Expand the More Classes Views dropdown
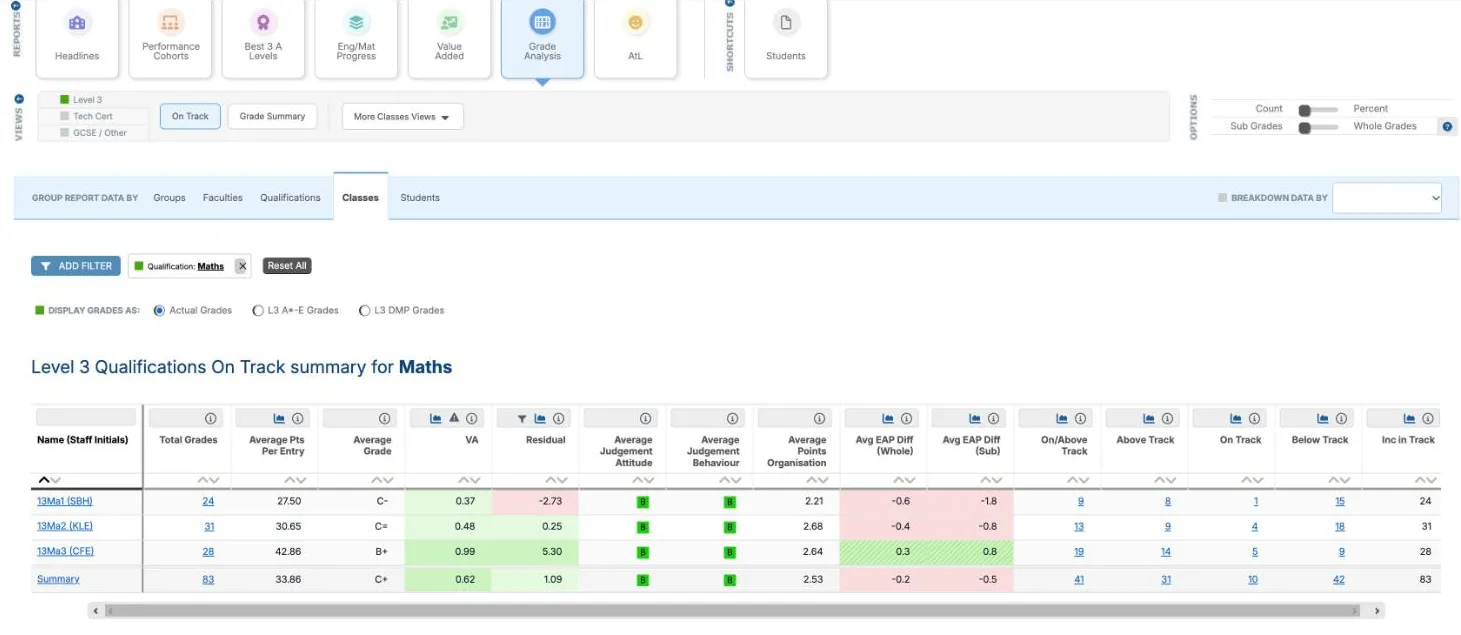1461x635 pixels. click(402, 117)
